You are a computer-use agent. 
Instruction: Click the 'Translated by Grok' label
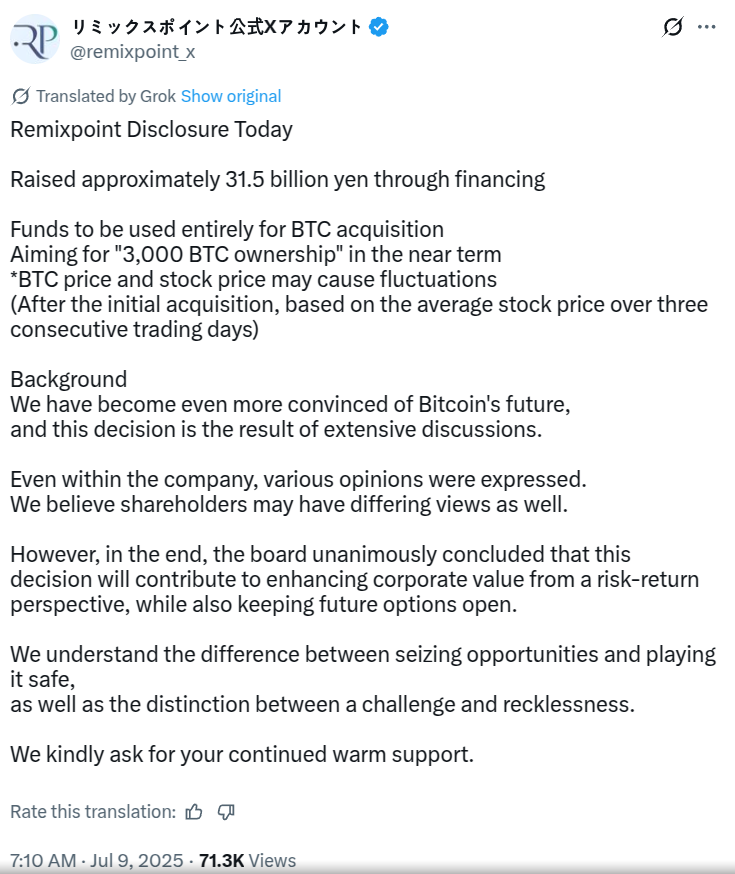click(x=105, y=96)
